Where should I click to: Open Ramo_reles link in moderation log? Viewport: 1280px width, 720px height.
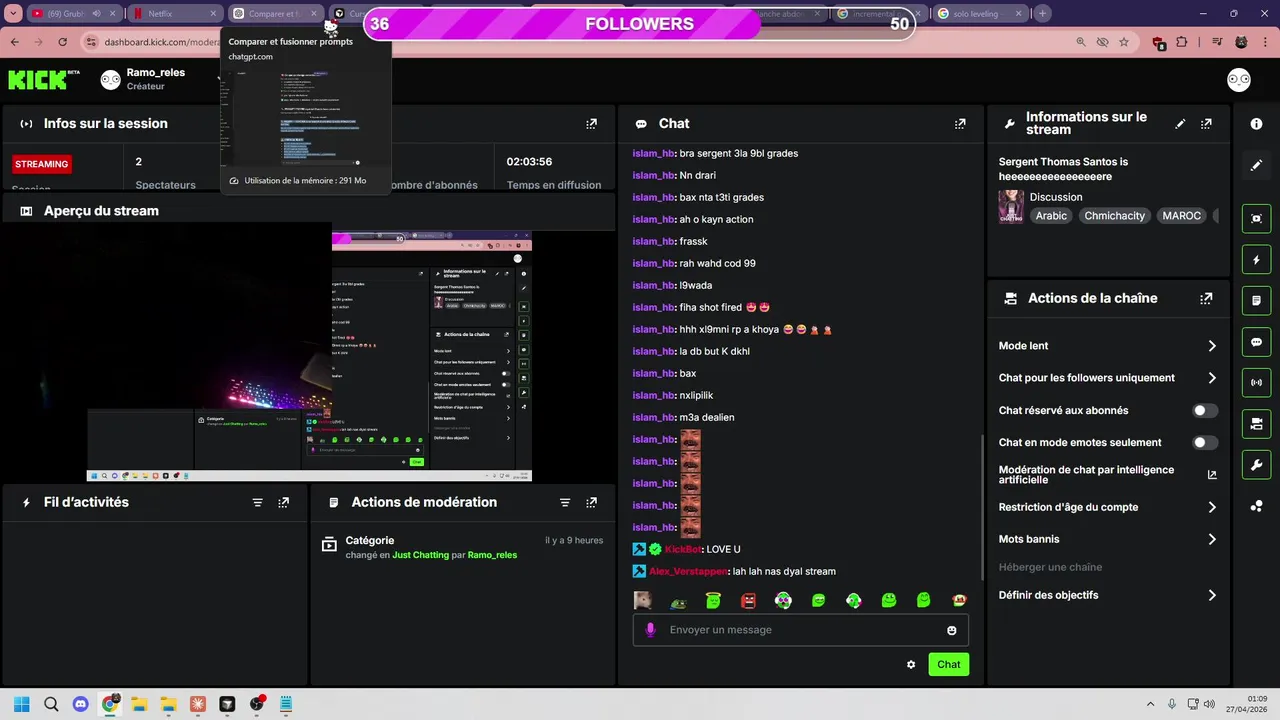[x=492, y=555]
